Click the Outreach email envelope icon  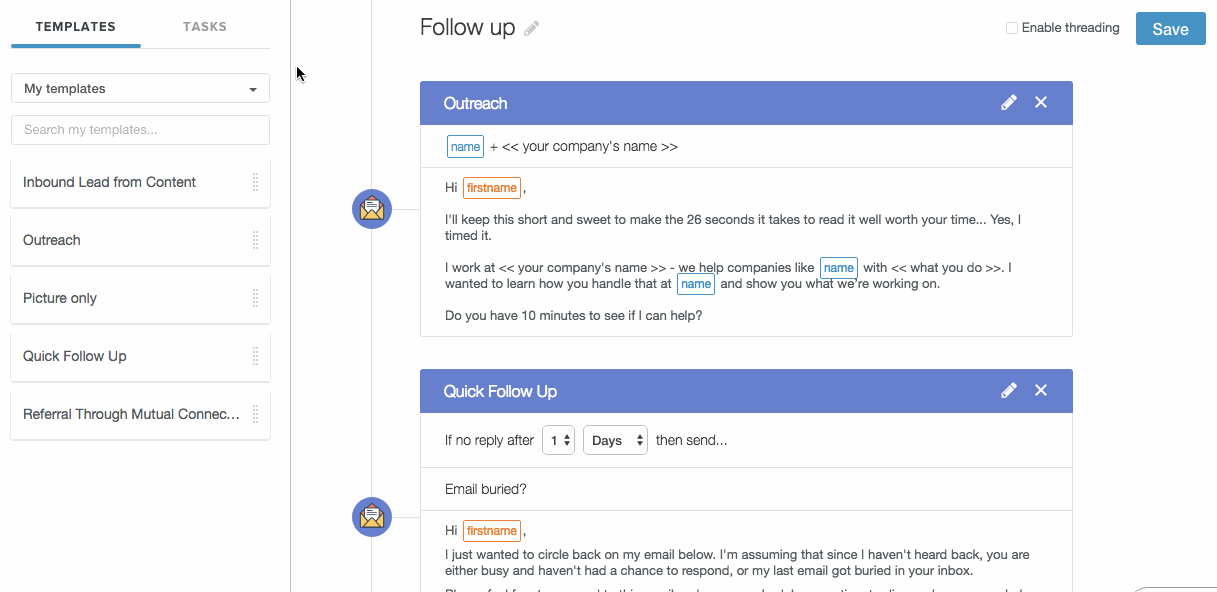point(372,209)
